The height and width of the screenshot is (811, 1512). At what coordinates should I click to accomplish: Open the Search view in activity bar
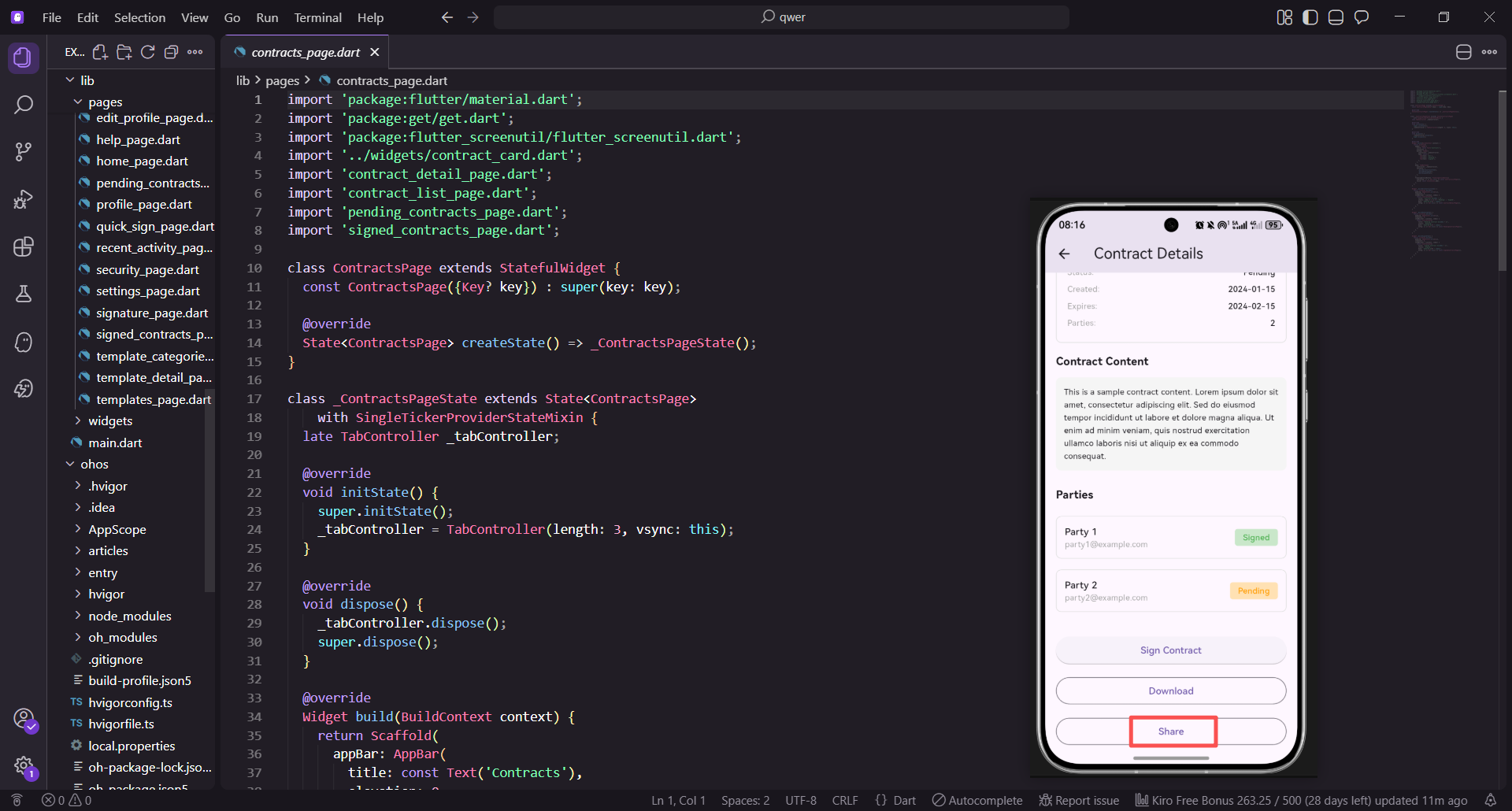tap(24, 104)
